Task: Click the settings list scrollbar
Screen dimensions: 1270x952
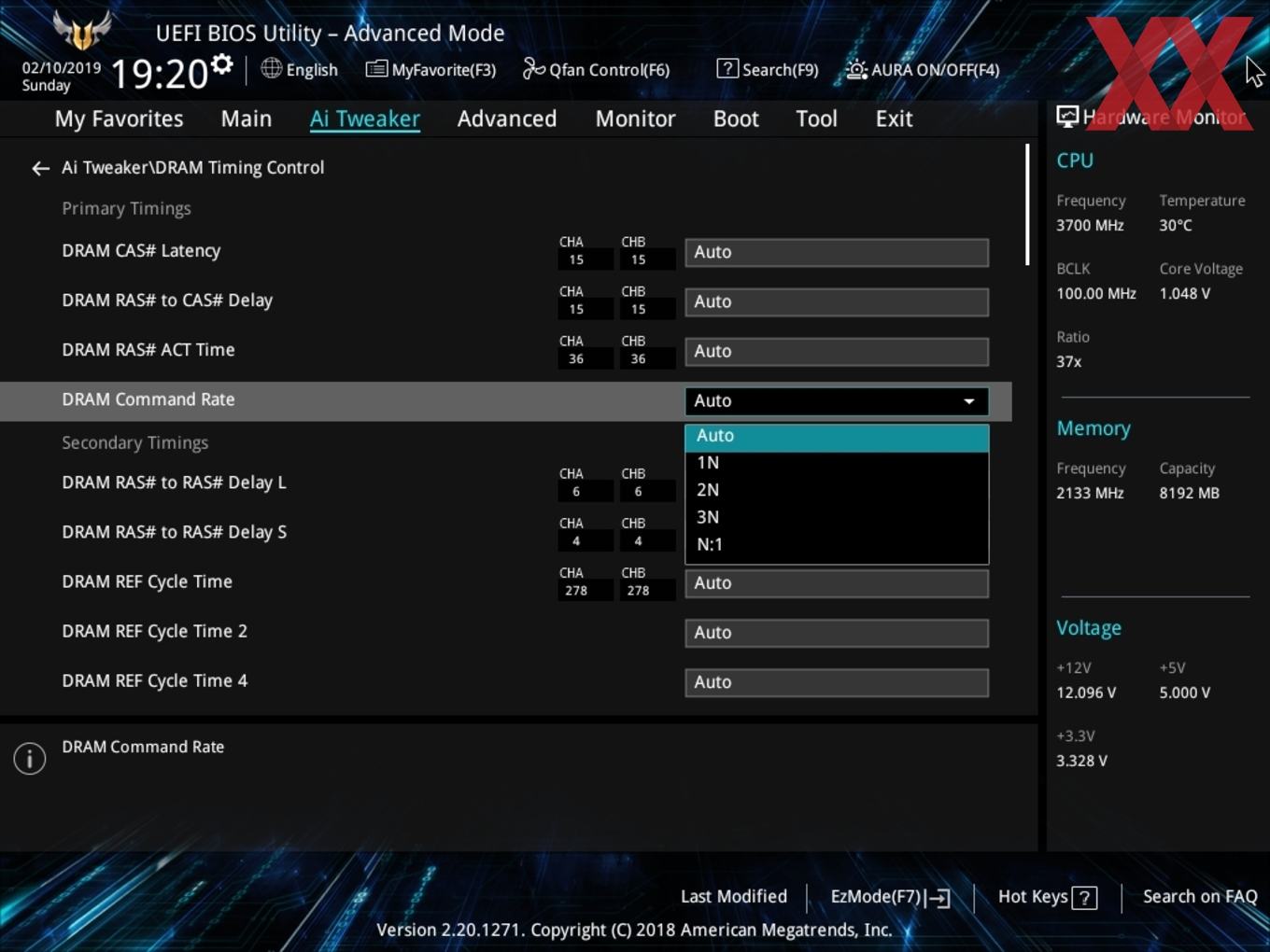Action: (1027, 204)
